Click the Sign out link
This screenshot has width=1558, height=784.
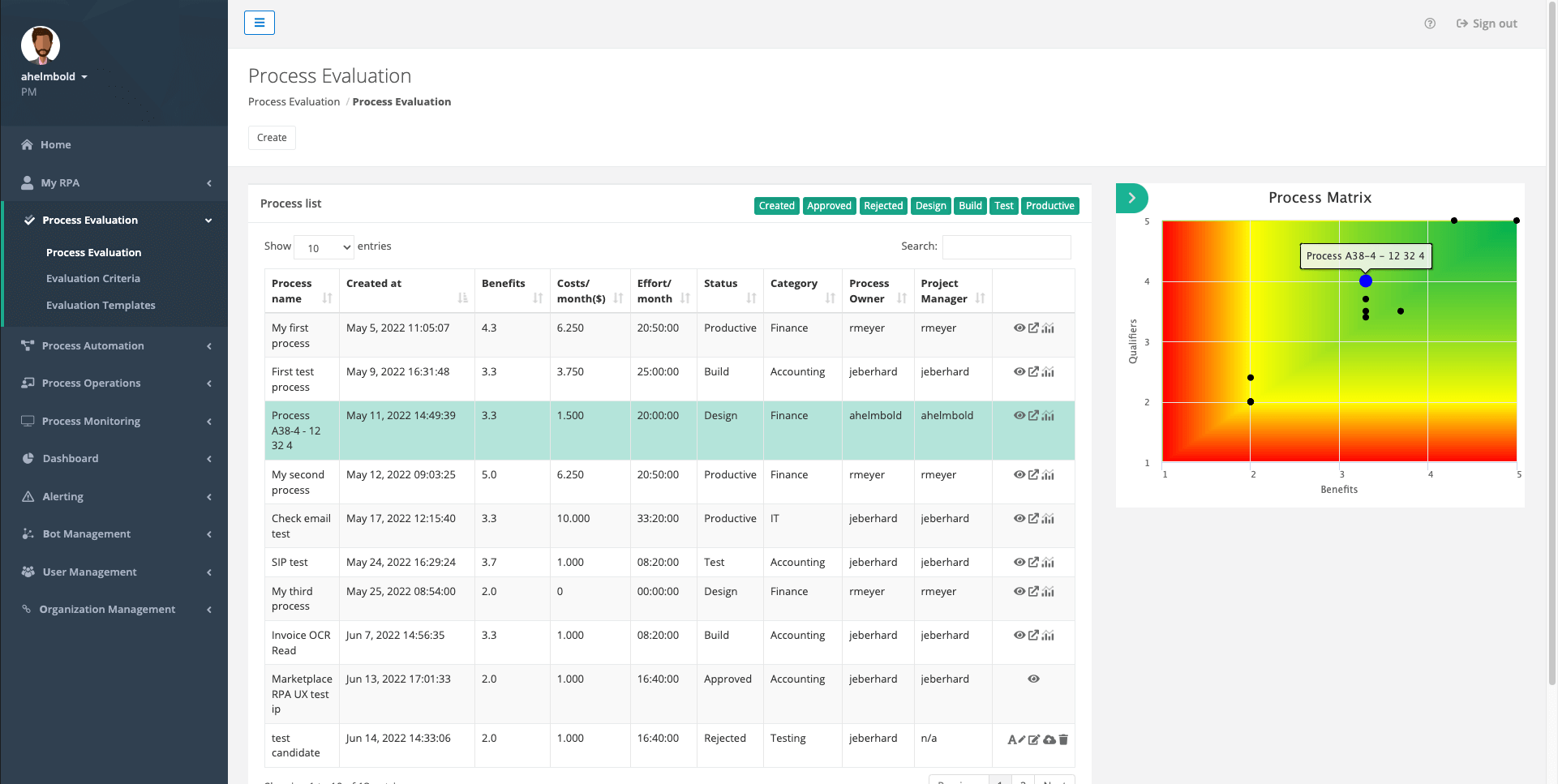[x=1487, y=24]
